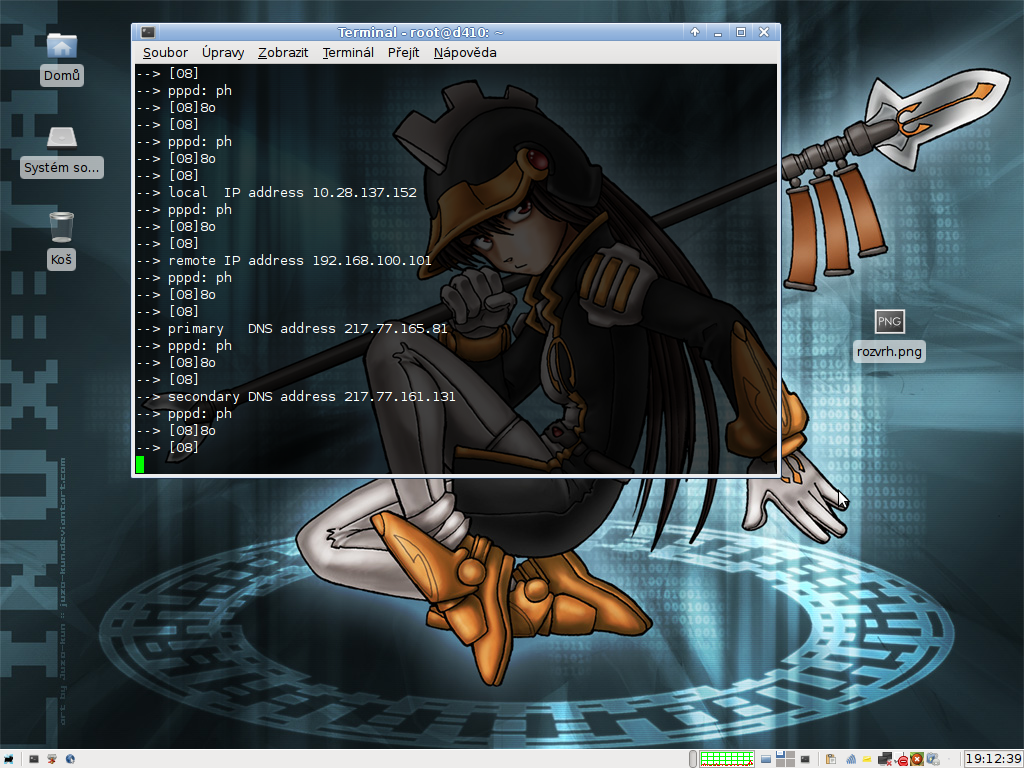
Task: Launch the terminal from the panel launcher
Action: (x=34, y=759)
